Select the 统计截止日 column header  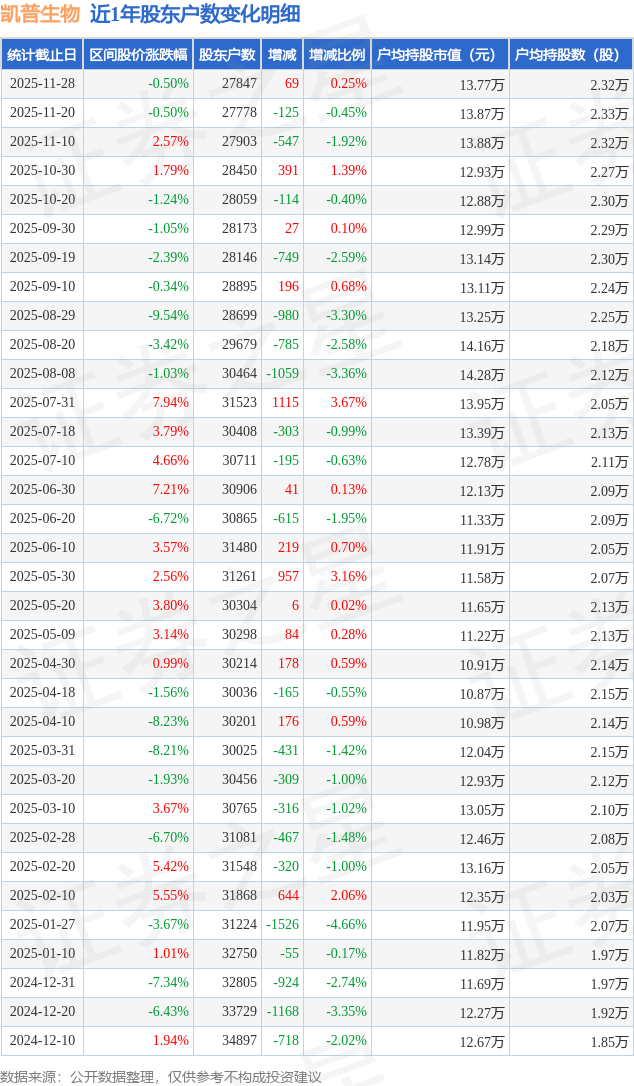pyautogui.click(x=42, y=55)
